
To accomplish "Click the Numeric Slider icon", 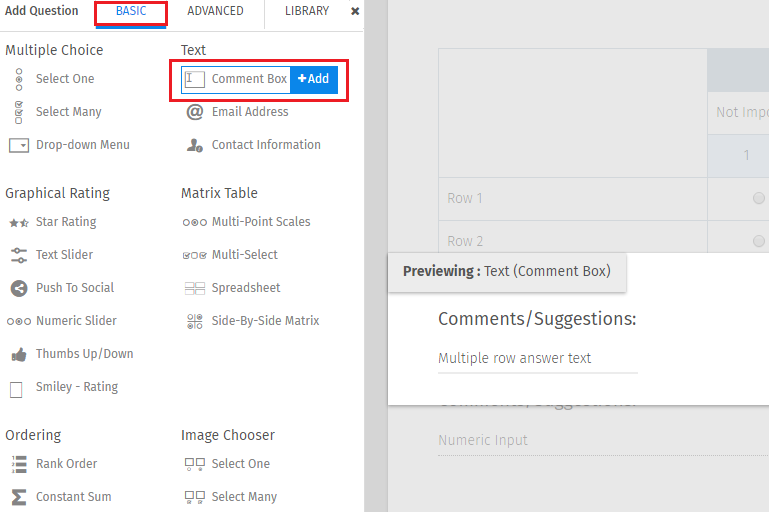I will click(19, 321).
